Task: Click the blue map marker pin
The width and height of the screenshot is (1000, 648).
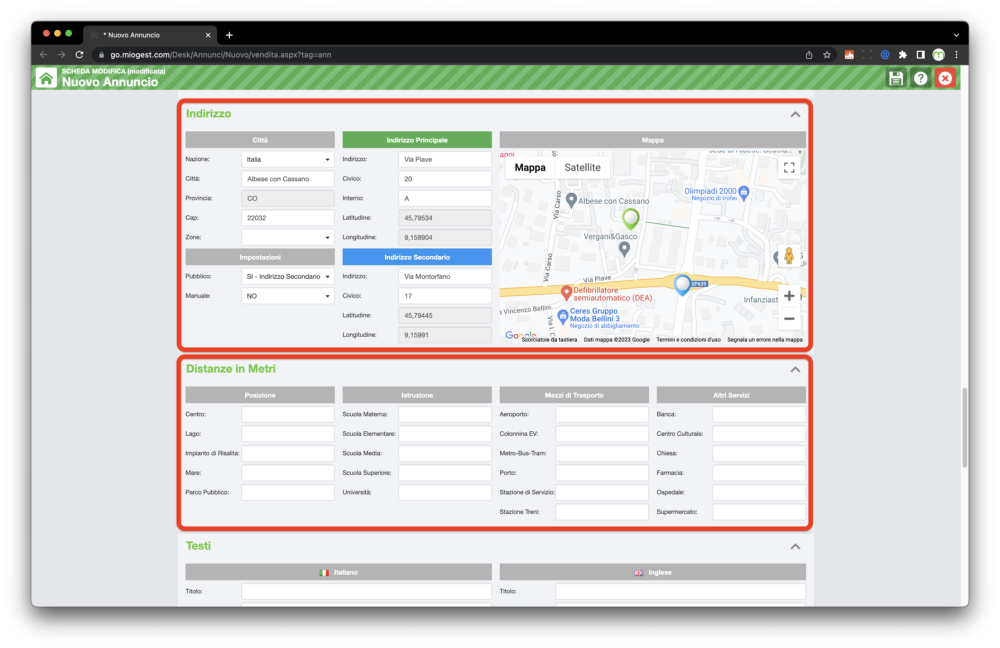Action: [x=682, y=284]
